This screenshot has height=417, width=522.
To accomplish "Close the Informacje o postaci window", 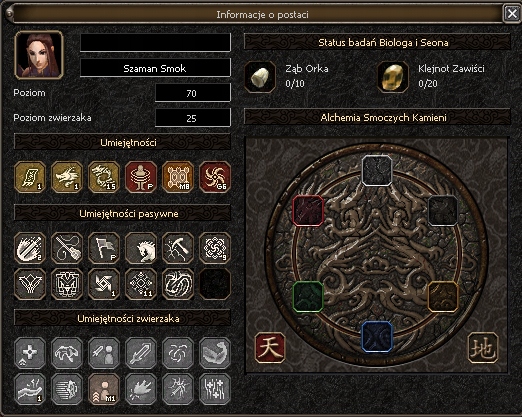I will 512,14.
